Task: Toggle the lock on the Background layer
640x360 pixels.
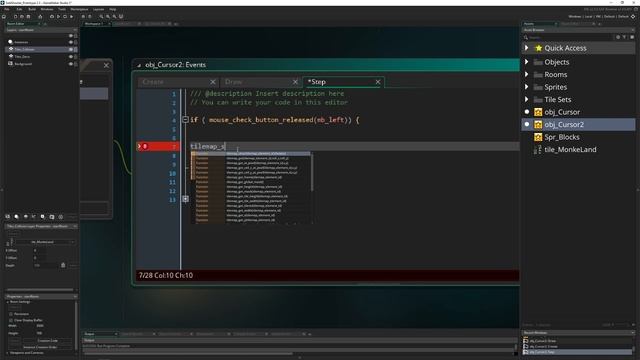Action: point(76,64)
